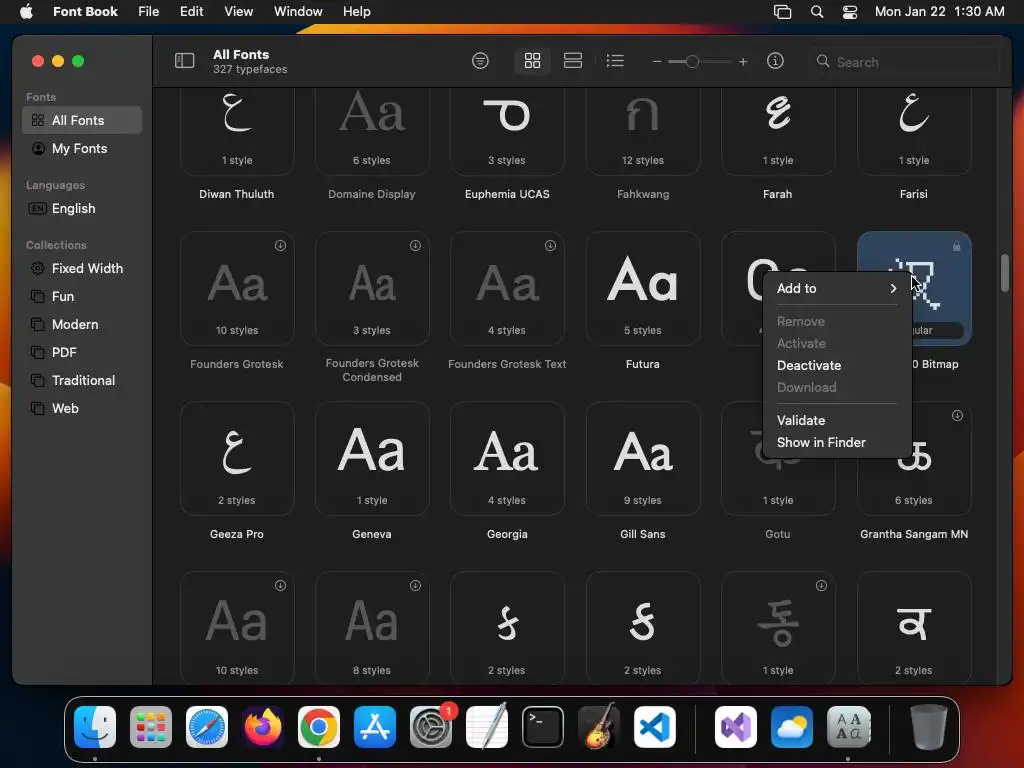This screenshot has height=768, width=1024.
Task: Open the File menu
Action: [148, 12]
